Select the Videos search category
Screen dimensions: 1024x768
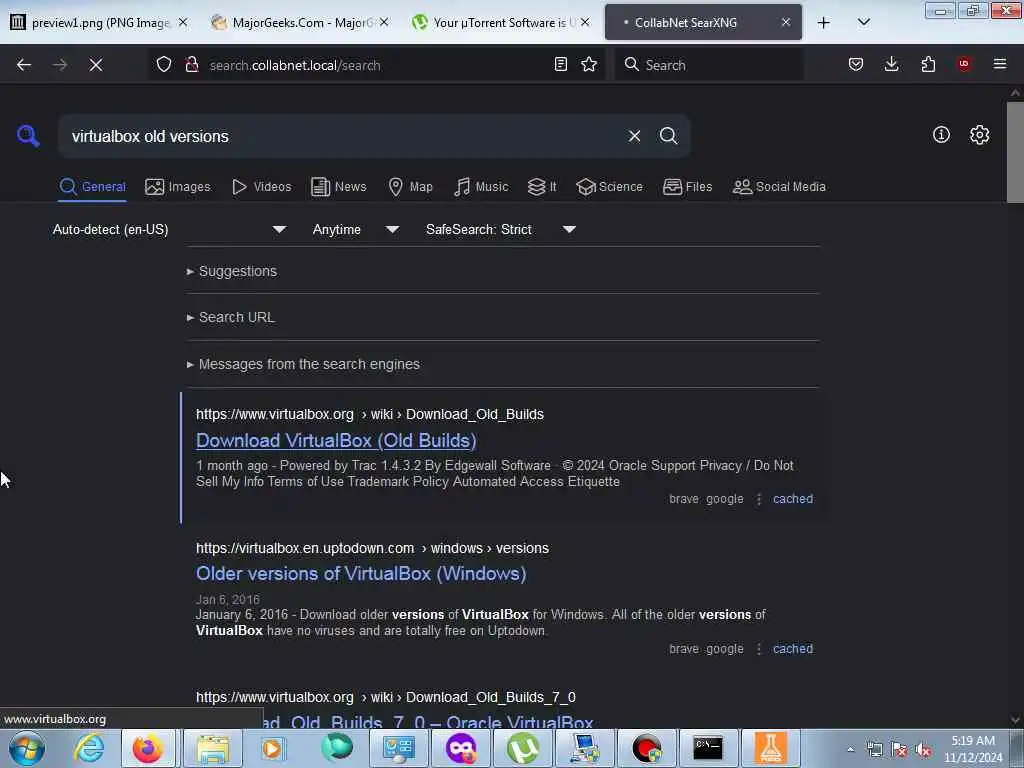pyautogui.click(x=261, y=187)
